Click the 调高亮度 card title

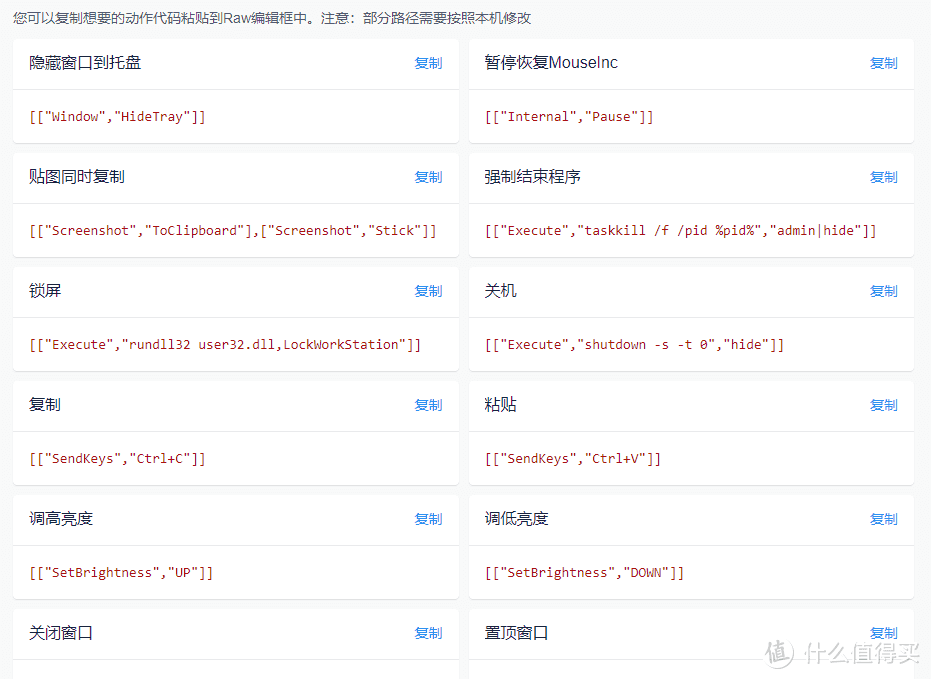pos(61,518)
